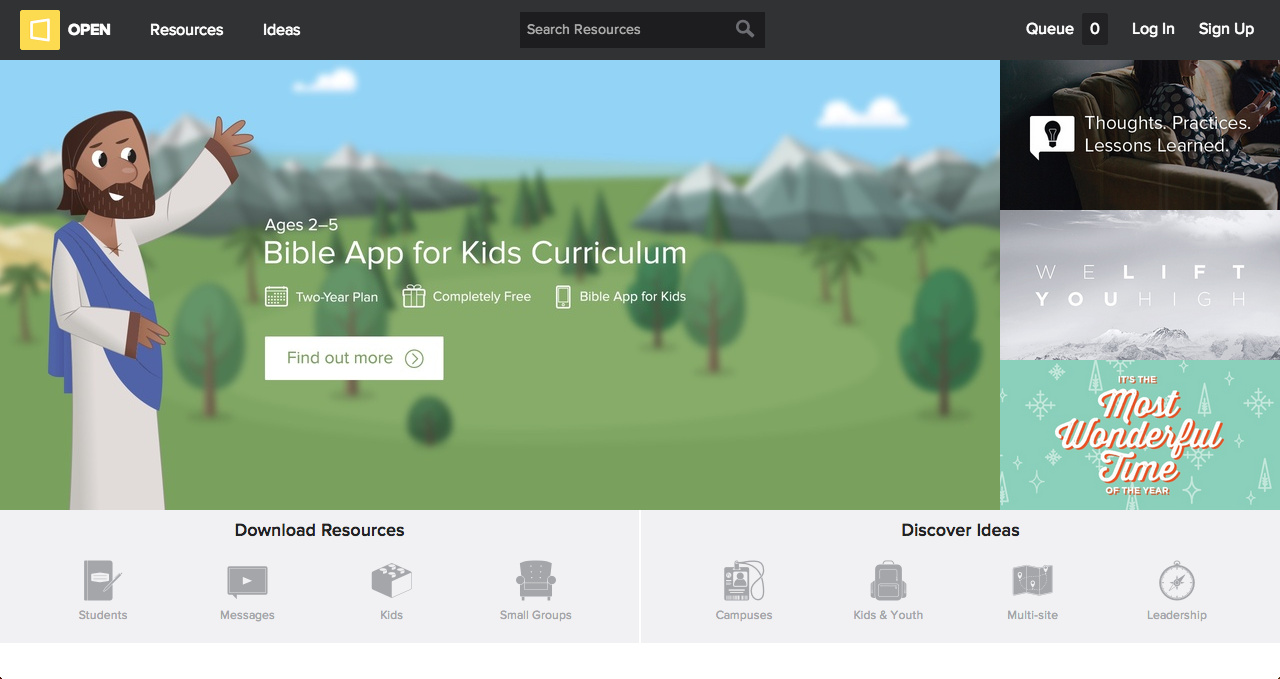Click the Download Resources heading
Viewport: 1280px width, 679px height.
[320, 530]
